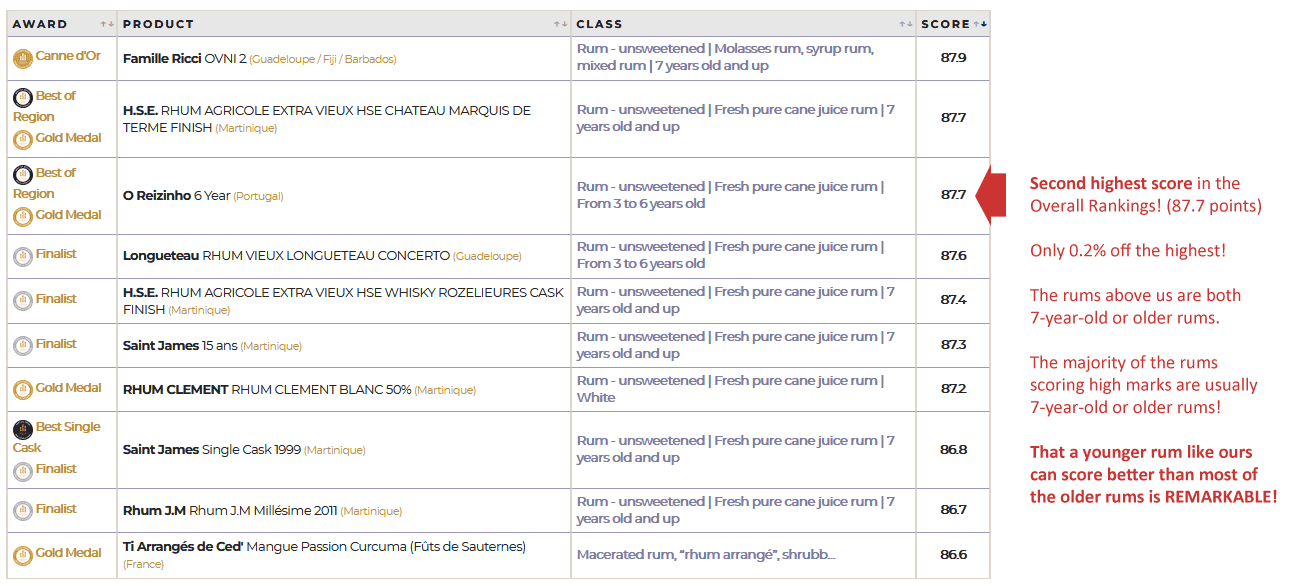Click the score 87.6

pyautogui.click(x=953, y=256)
